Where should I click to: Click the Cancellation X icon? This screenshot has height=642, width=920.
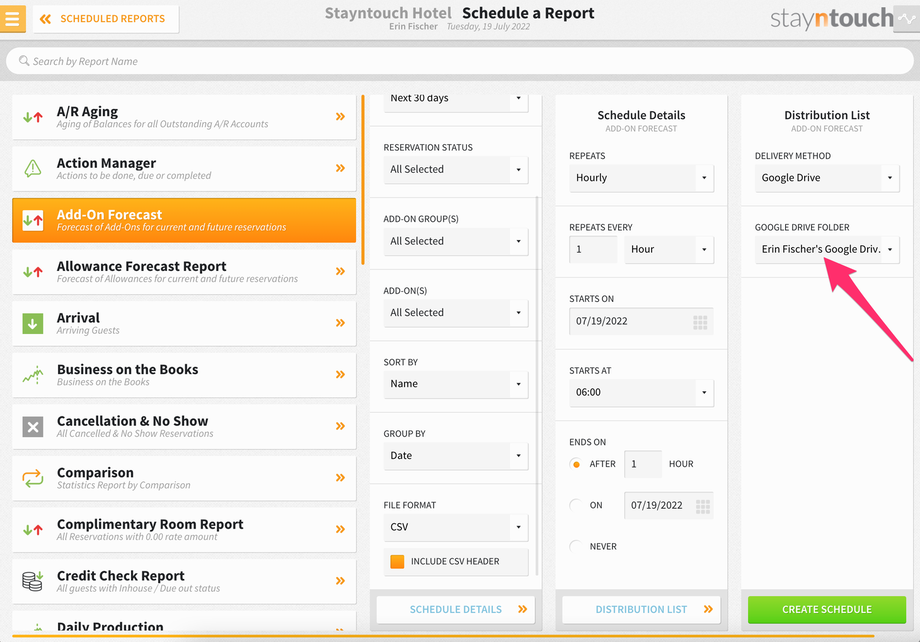point(33,427)
